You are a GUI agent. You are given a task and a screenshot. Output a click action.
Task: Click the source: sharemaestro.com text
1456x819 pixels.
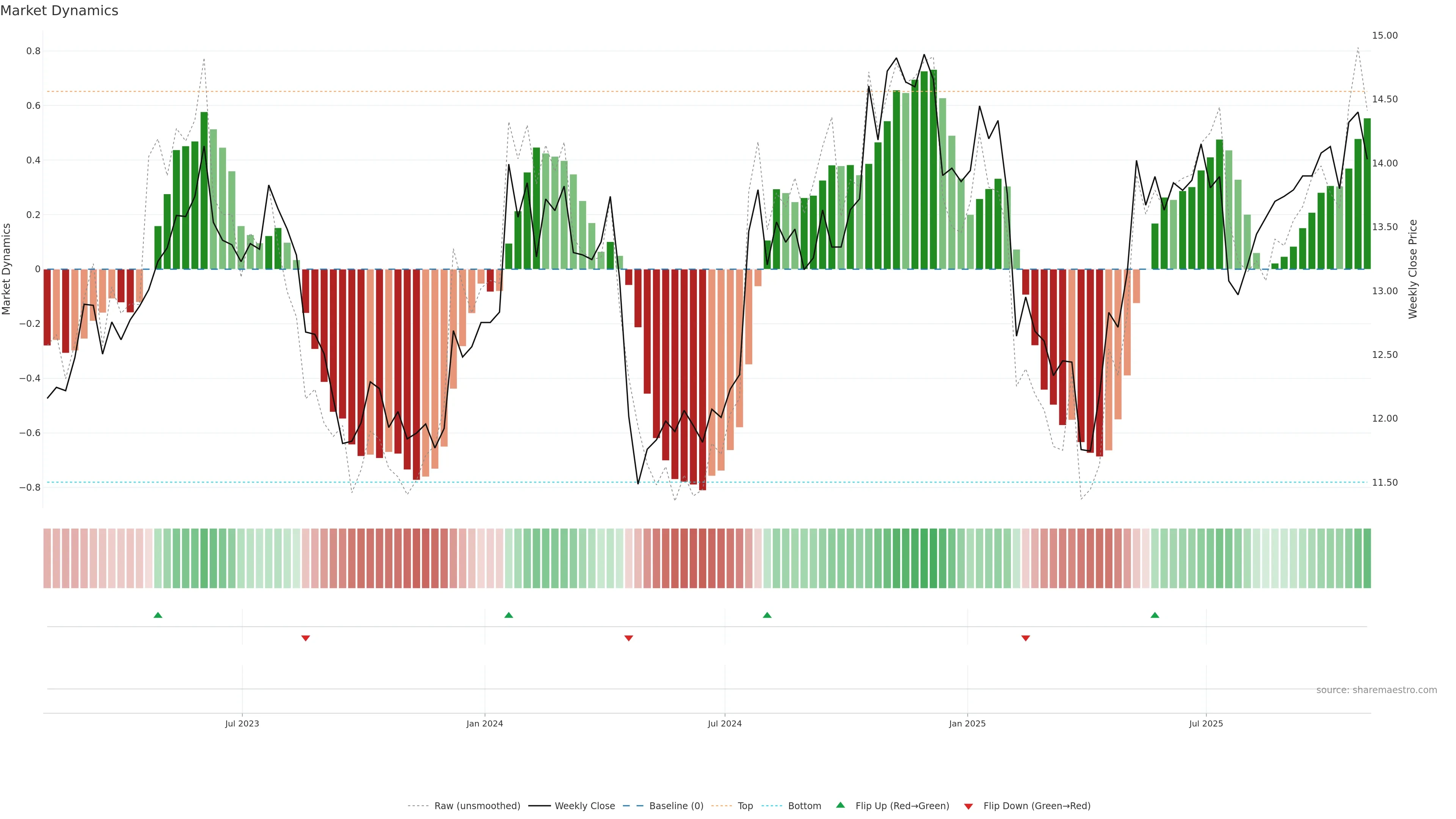pos(1376,690)
